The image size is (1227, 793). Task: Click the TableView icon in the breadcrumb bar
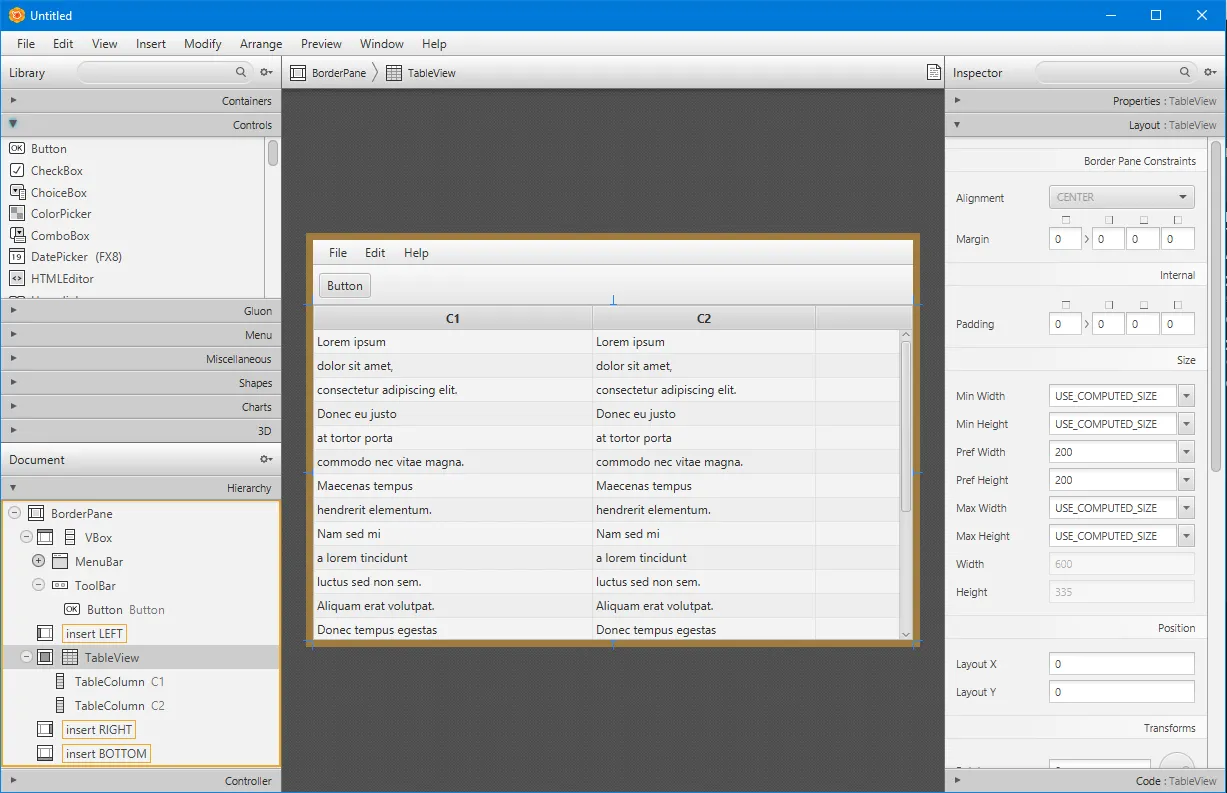tap(394, 73)
